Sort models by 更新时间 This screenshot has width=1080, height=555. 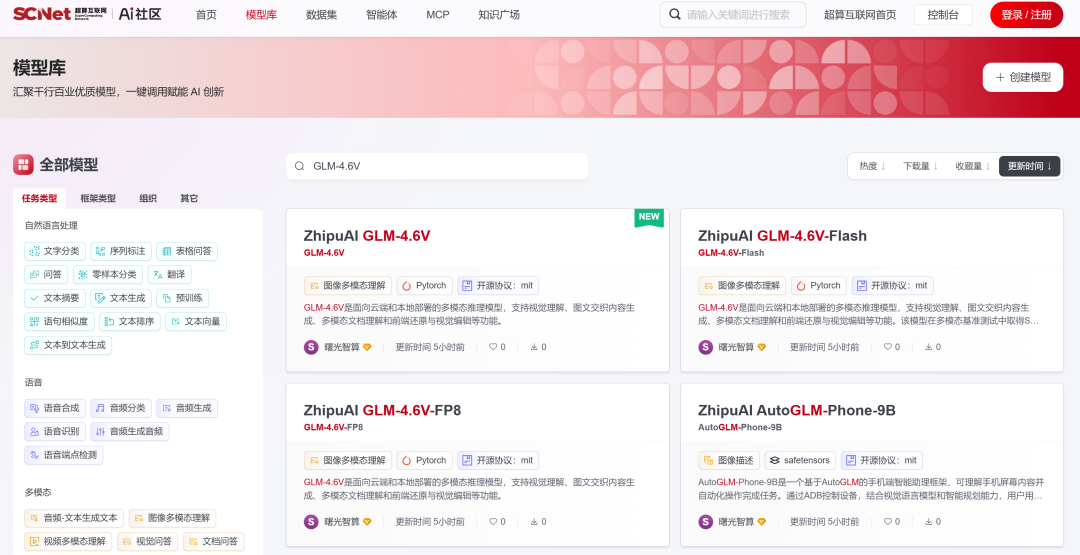pos(1030,166)
